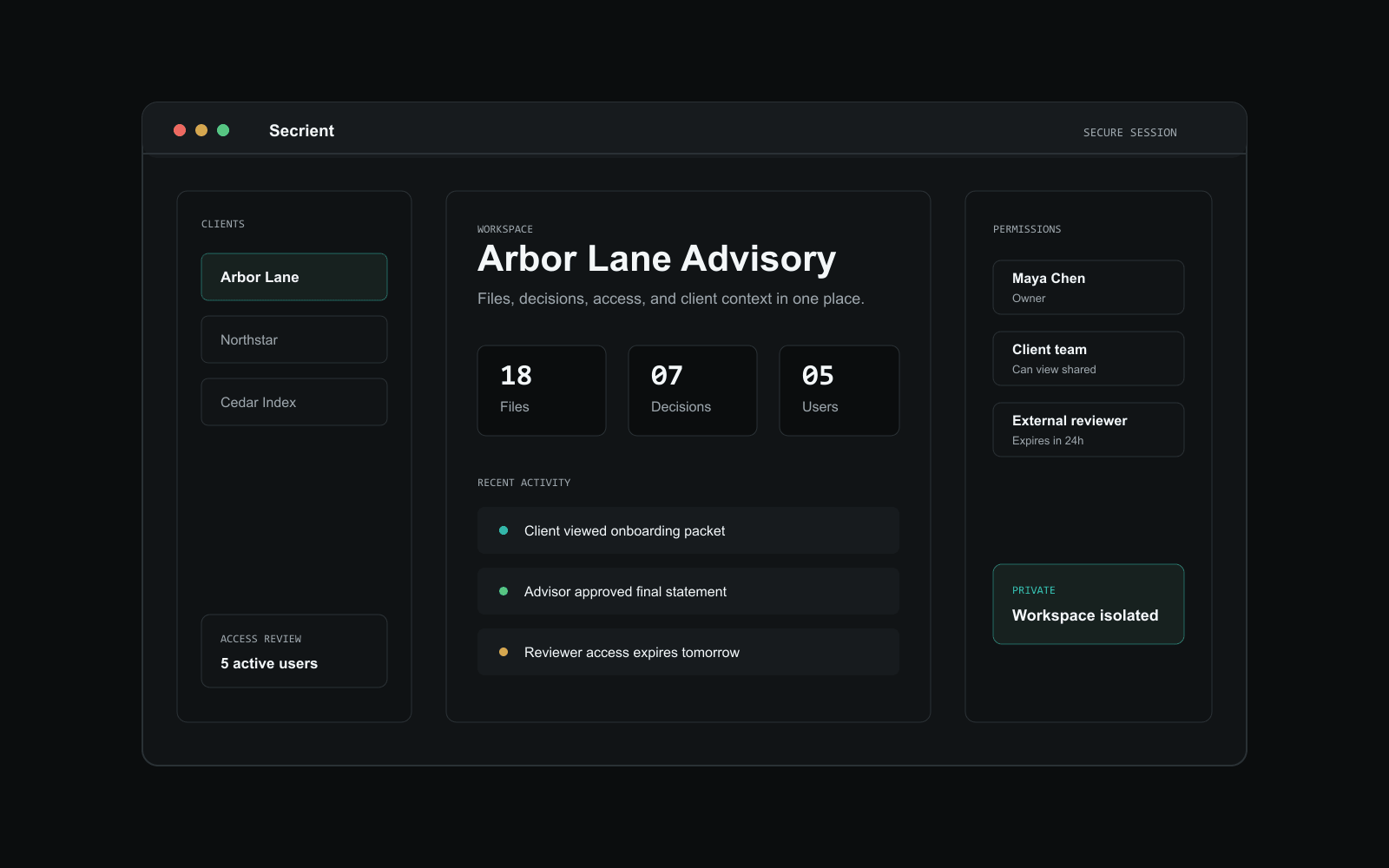Expand the External reviewer card
This screenshot has height=868, width=1389.
[x=1088, y=429]
